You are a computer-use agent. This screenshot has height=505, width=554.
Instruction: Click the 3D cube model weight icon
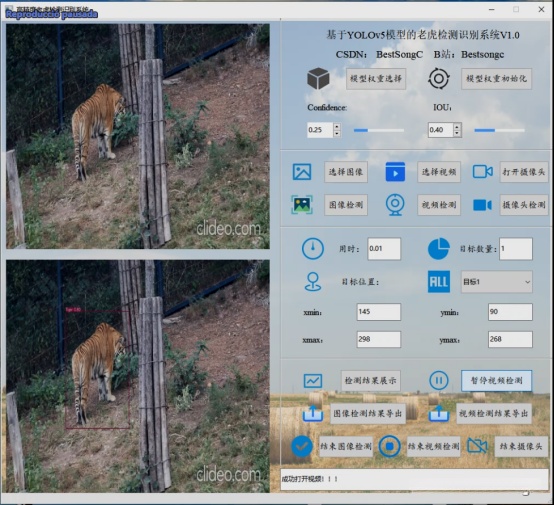pos(318,78)
